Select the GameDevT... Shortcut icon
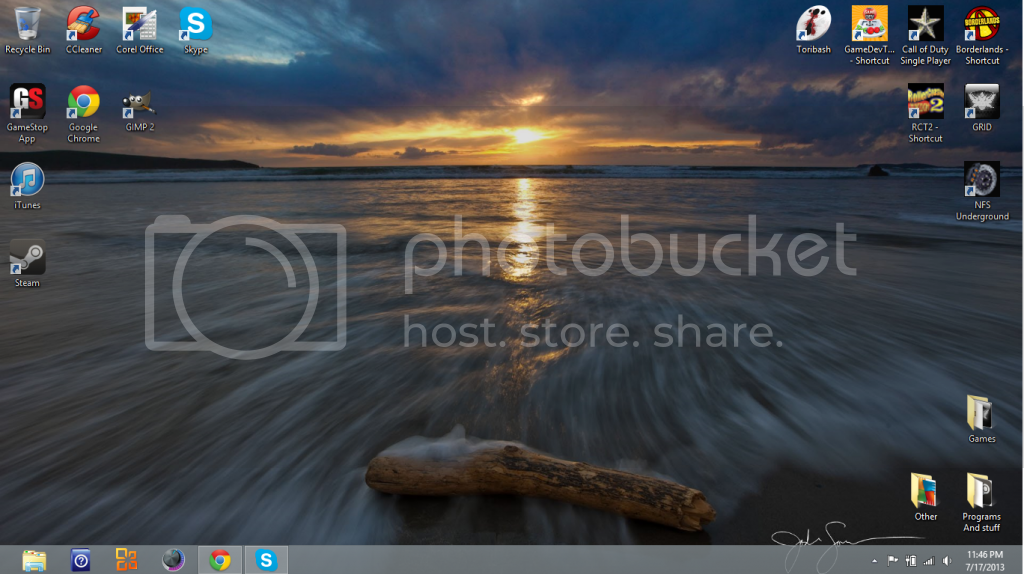Viewport: 1024px width, 574px height. click(869, 35)
